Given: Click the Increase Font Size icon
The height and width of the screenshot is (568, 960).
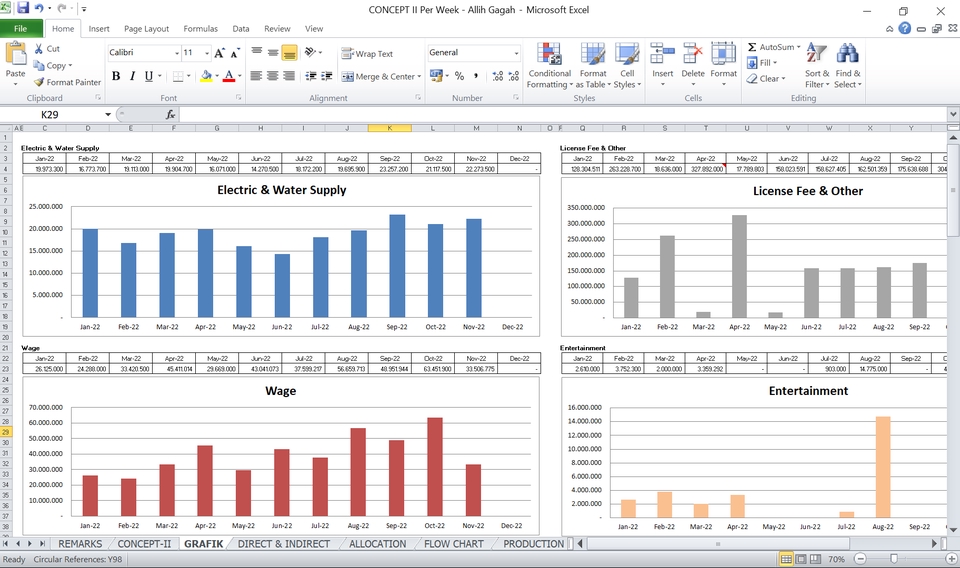Looking at the screenshot, I should tap(219, 53).
